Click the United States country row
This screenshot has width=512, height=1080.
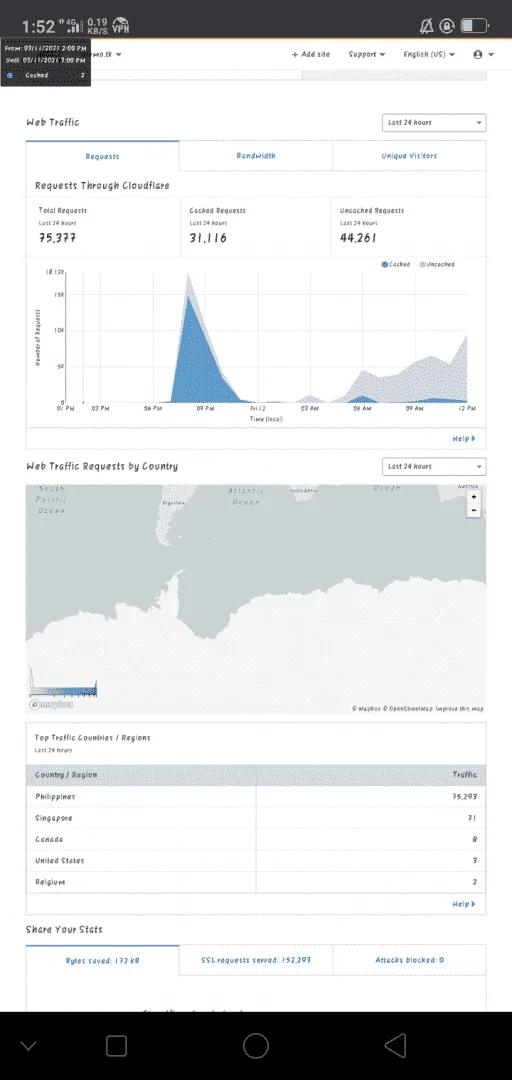256,860
